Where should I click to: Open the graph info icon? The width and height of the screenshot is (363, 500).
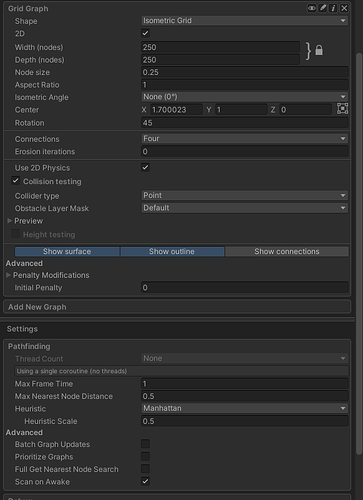333,8
